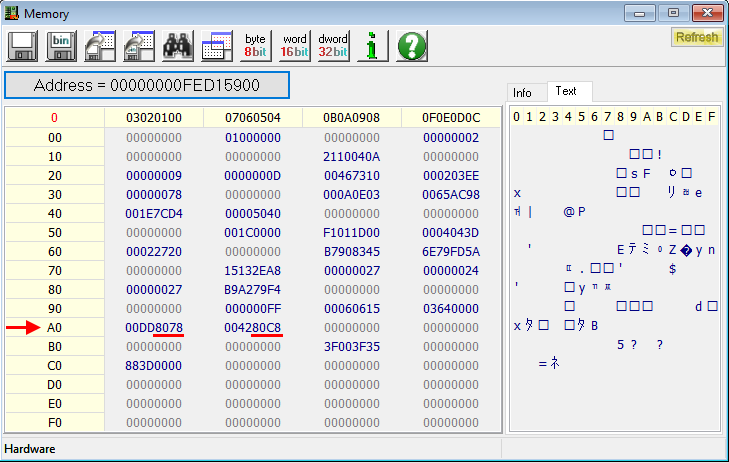
Task: Click cell value 00DD8078 in row A0
Action: pyautogui.click(x=154, y=327)
